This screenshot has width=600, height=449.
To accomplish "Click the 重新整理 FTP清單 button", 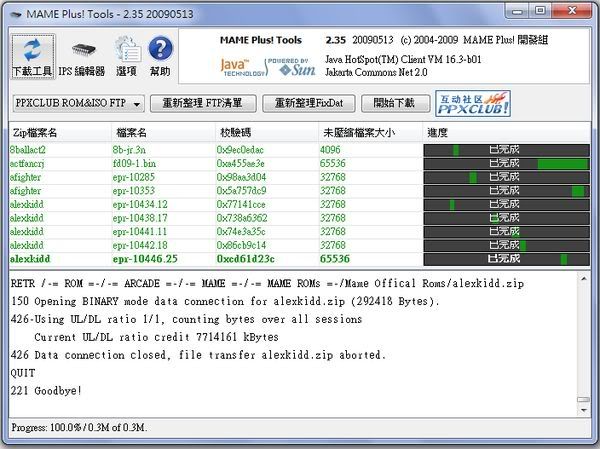I will (x=203, y=103).
